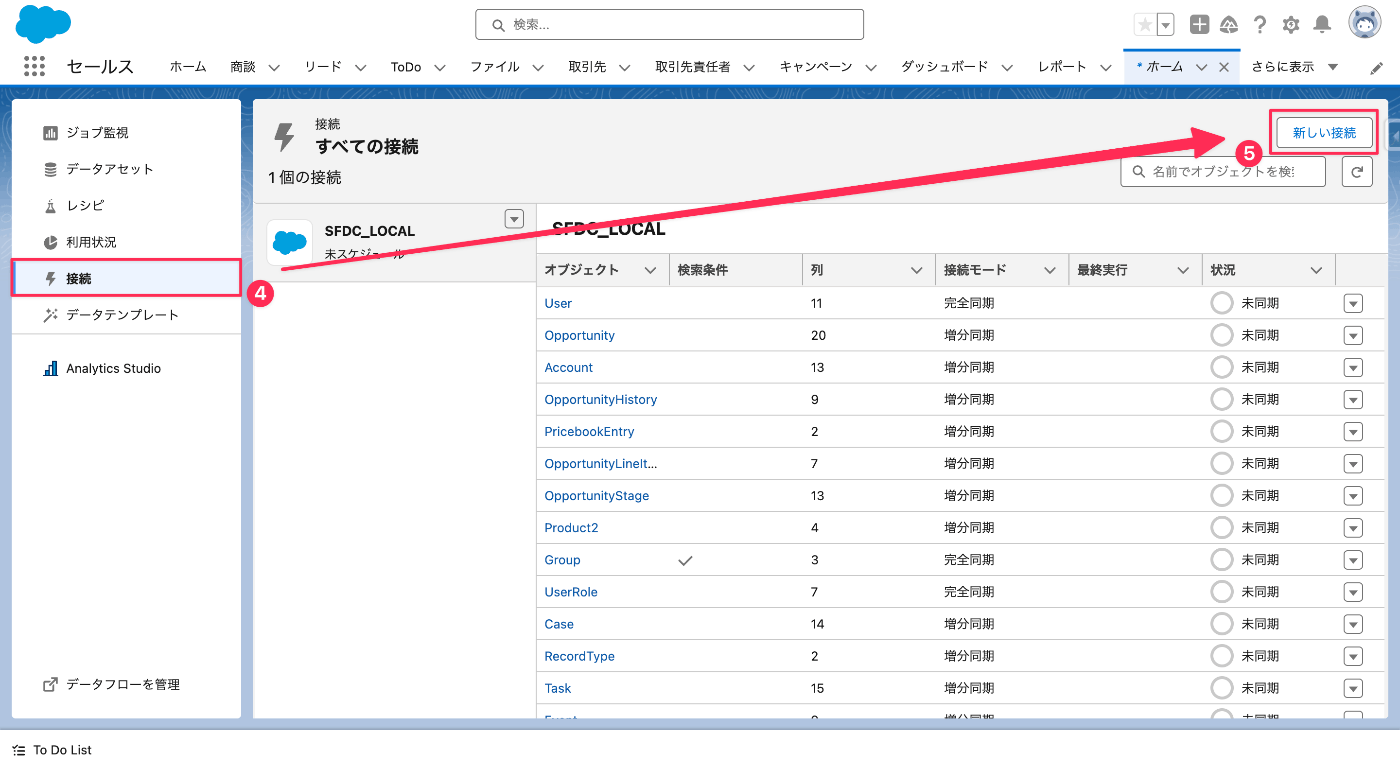Open the App Launcher grid icon

tap(34, 67)
